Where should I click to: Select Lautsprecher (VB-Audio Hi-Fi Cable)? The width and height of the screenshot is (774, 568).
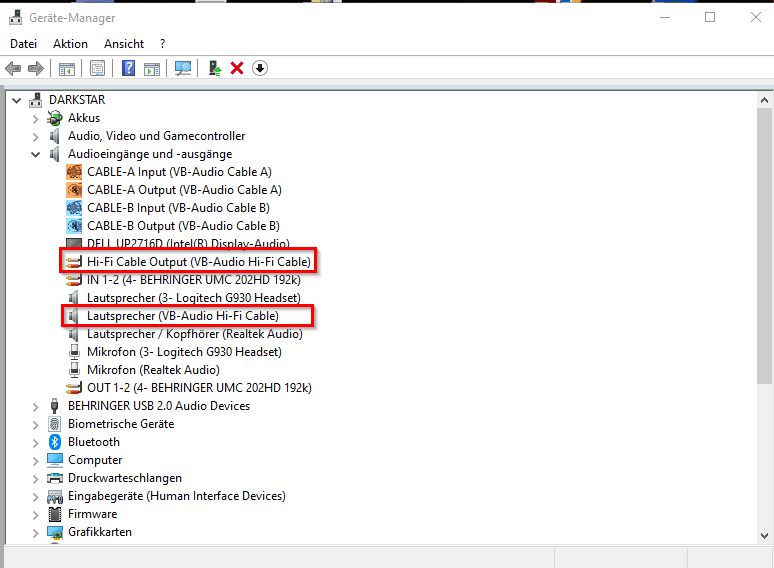[x=183, y=316]
